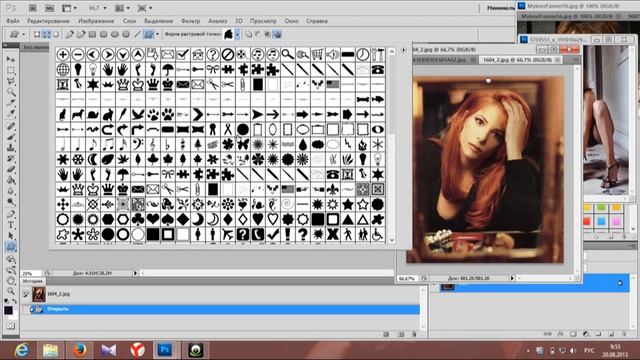This screenshot has height=360, width=640.
Task: Open the geometry options arrow beside shape tools
Action: (x=158, y=34)
